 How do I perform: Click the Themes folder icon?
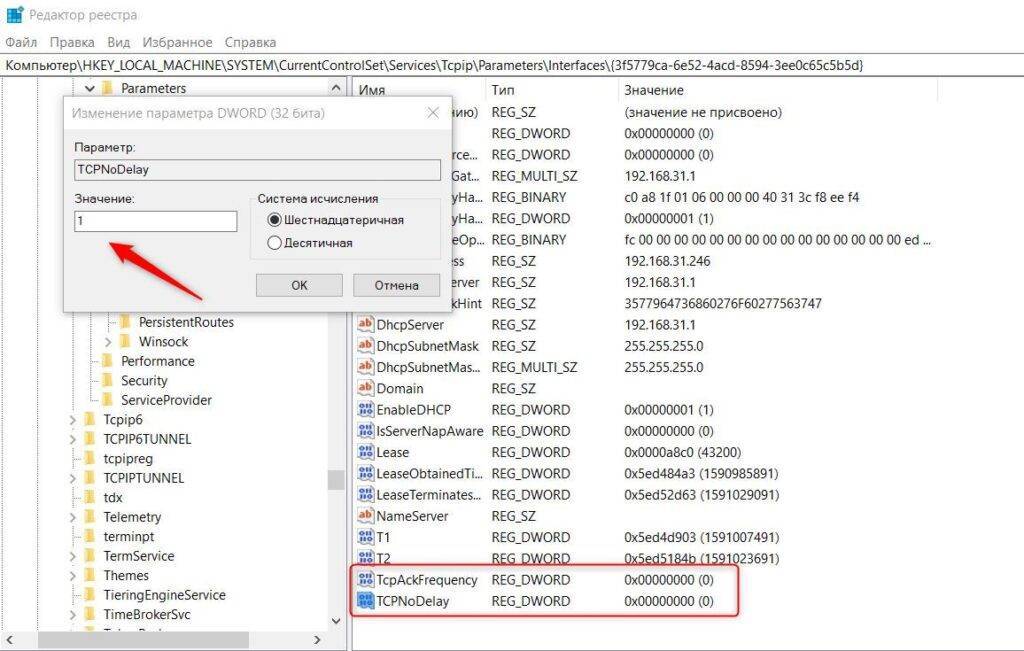(90, 575)
